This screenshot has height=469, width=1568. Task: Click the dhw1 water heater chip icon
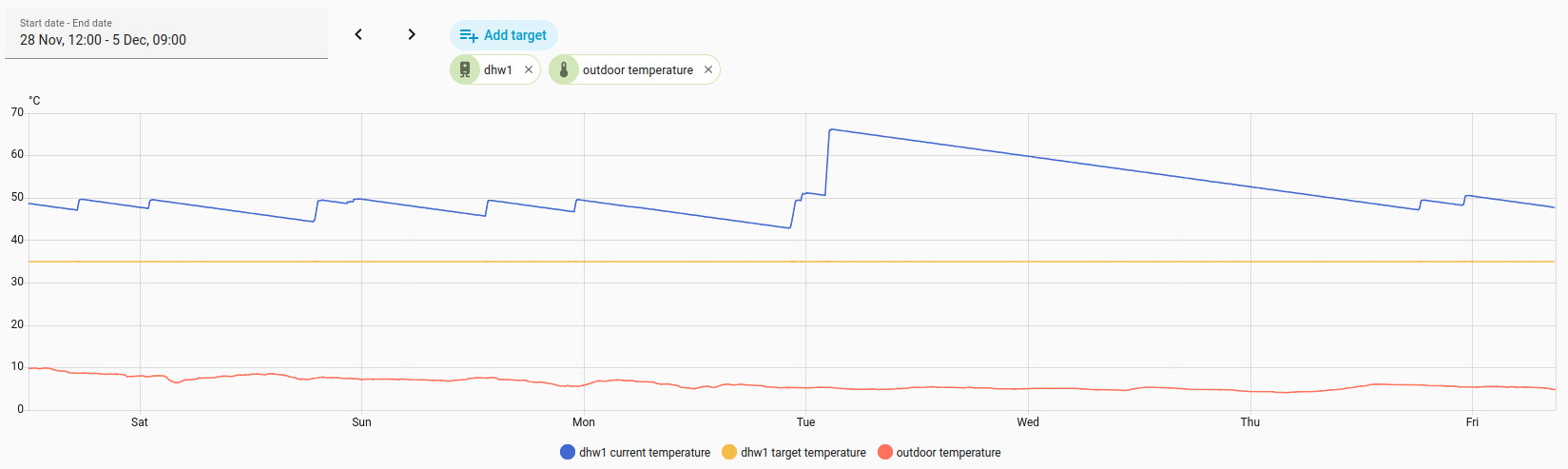click(465, 69)
